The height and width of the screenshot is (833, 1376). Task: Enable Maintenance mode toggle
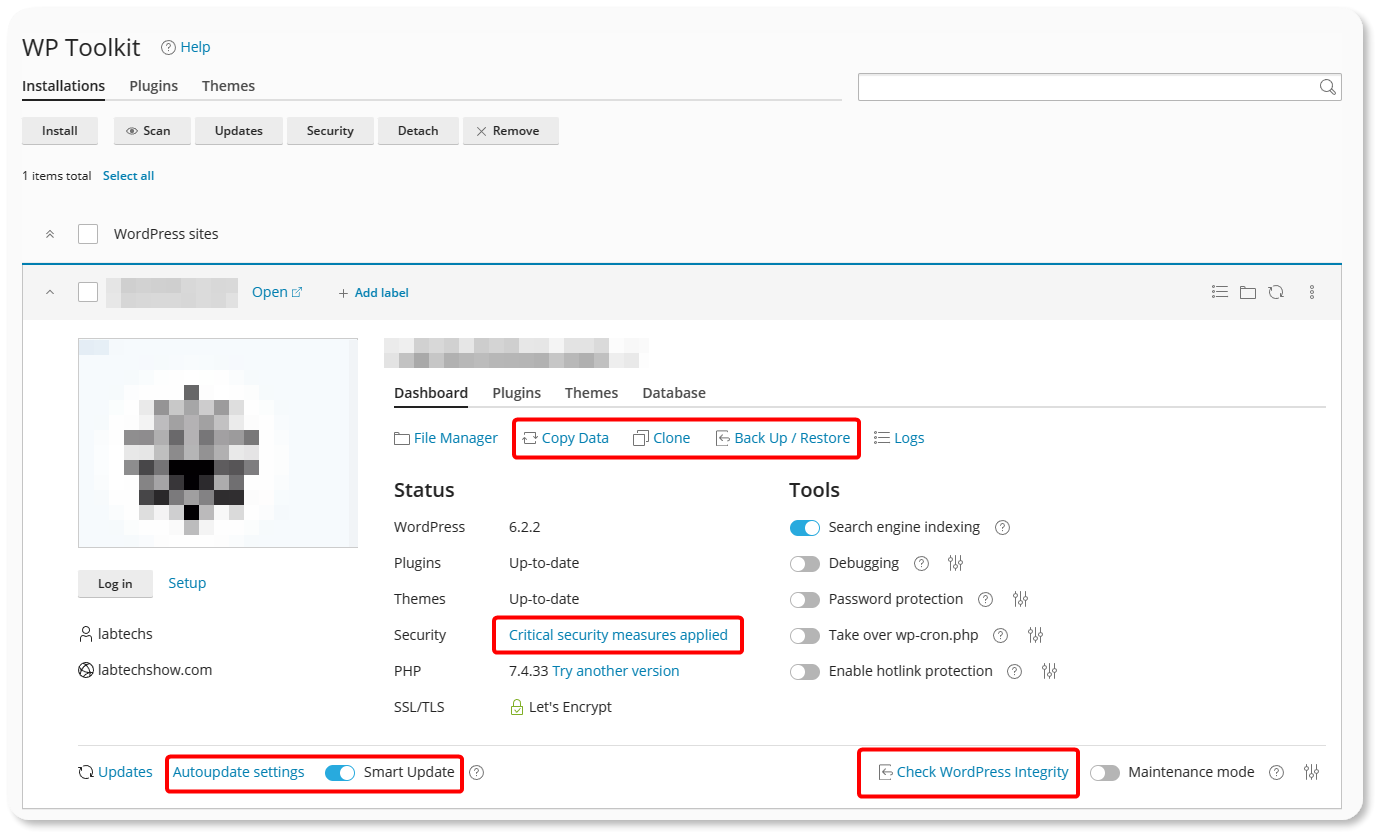pos(1105,772)
